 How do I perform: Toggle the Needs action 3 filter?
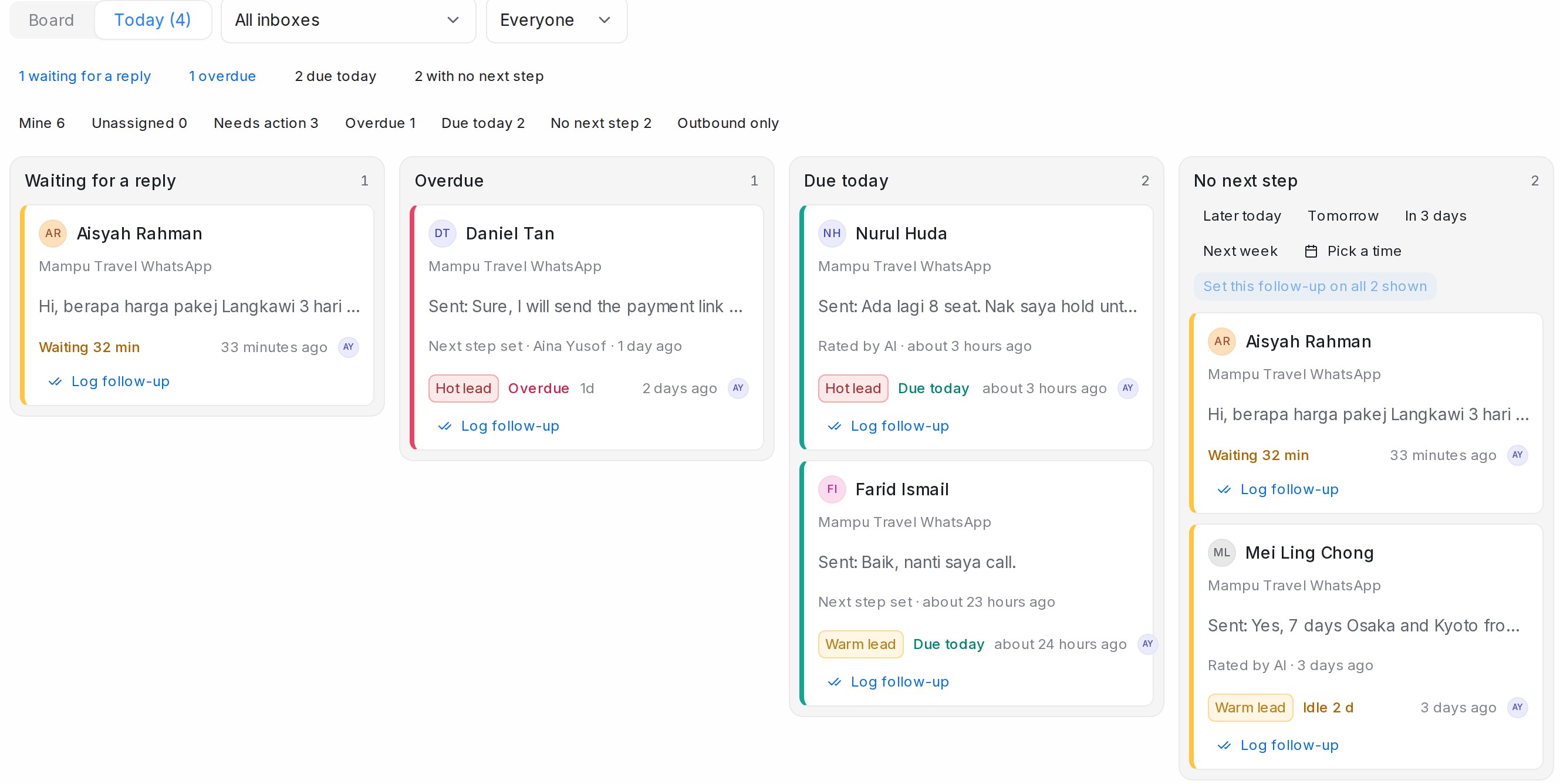[266, 123]
